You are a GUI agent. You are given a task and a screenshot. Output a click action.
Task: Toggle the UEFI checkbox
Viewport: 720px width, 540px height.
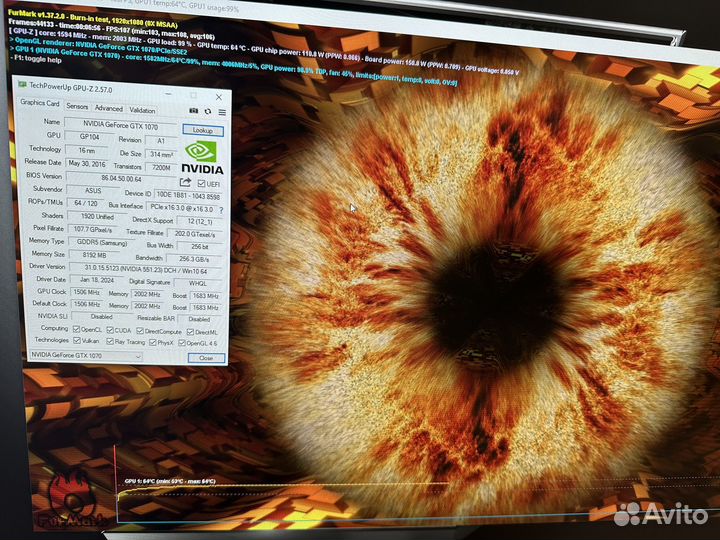pyautogui.click(x=201, y=183)
